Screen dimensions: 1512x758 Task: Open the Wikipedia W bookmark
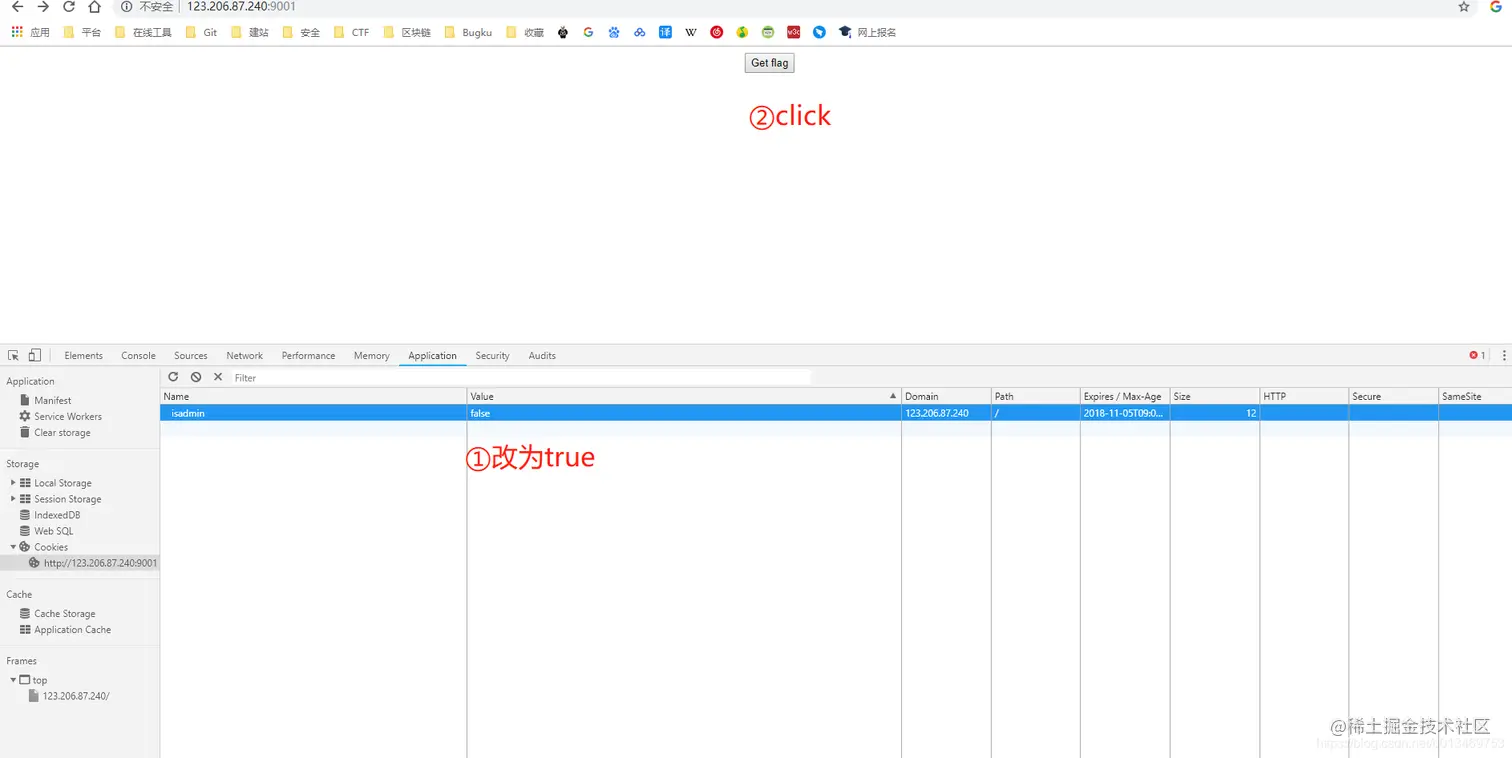pyautogui.click(x=691, y=32)
